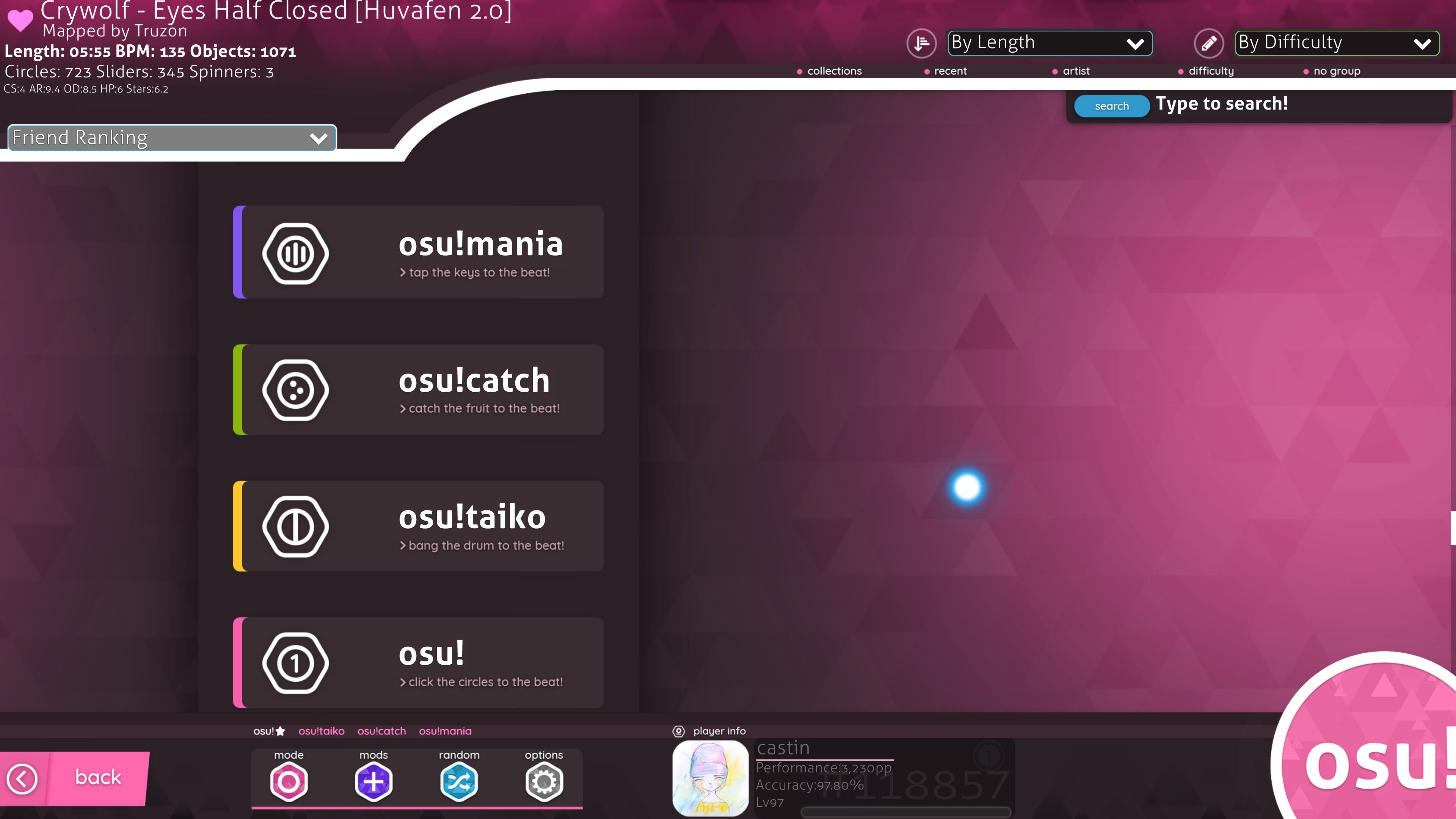Click the Performance:3,230pp text

[824, 767]
